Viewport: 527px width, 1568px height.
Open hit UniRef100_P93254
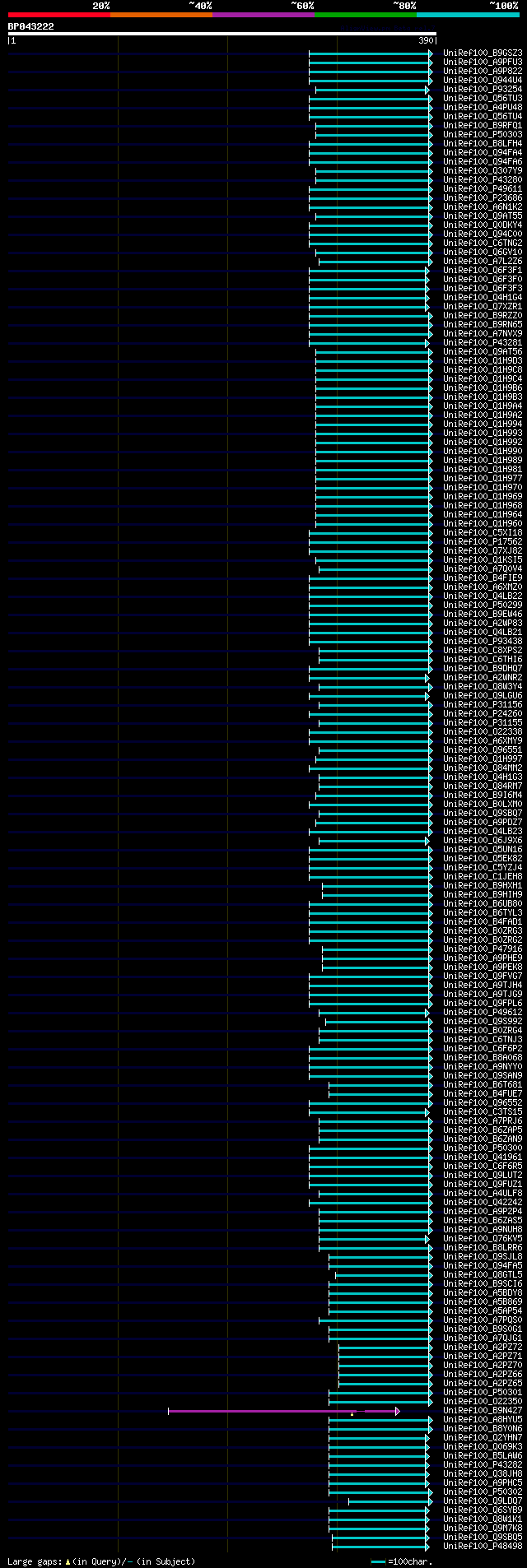[483, 90]
